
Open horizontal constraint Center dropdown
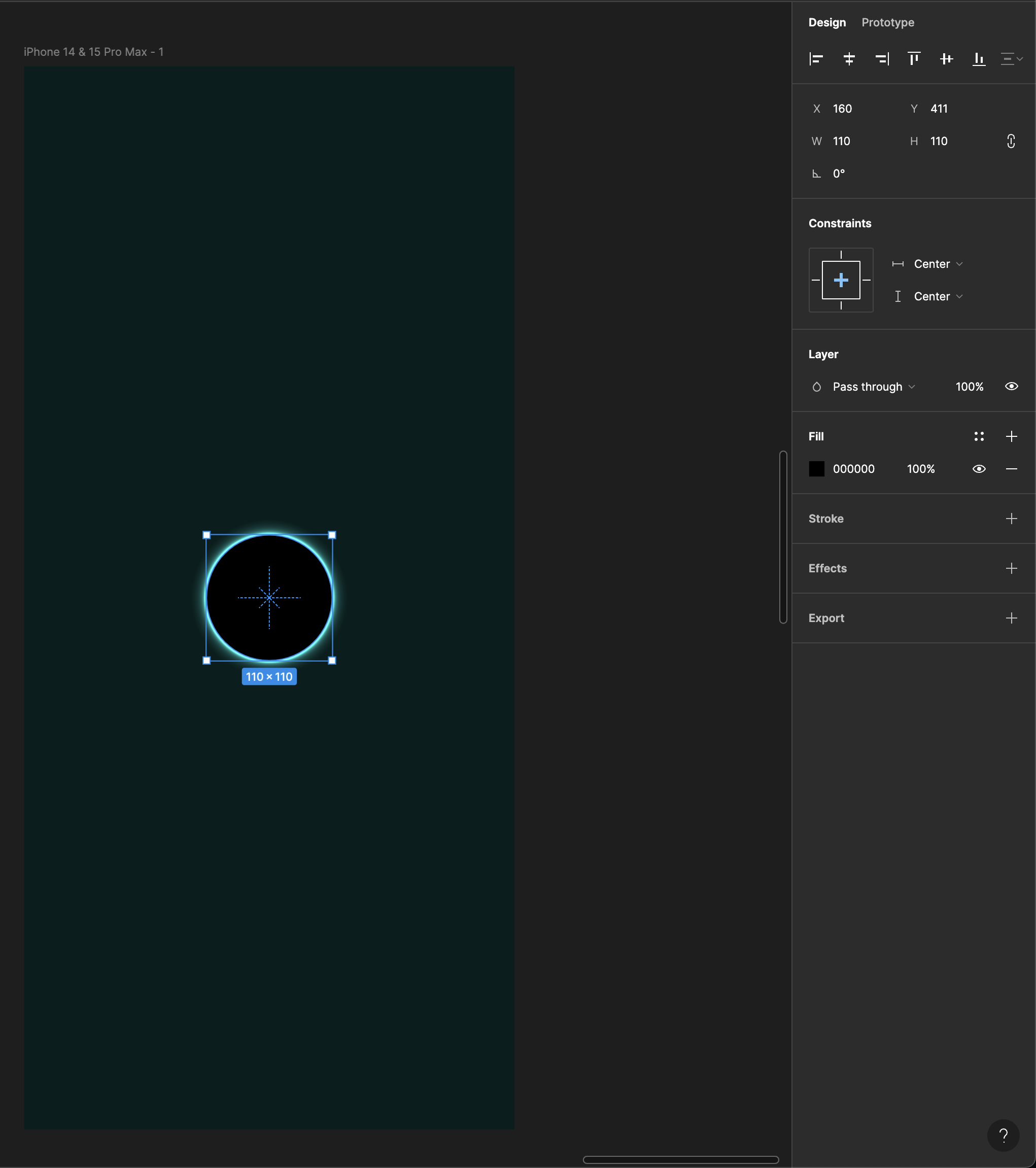point(938,264)
